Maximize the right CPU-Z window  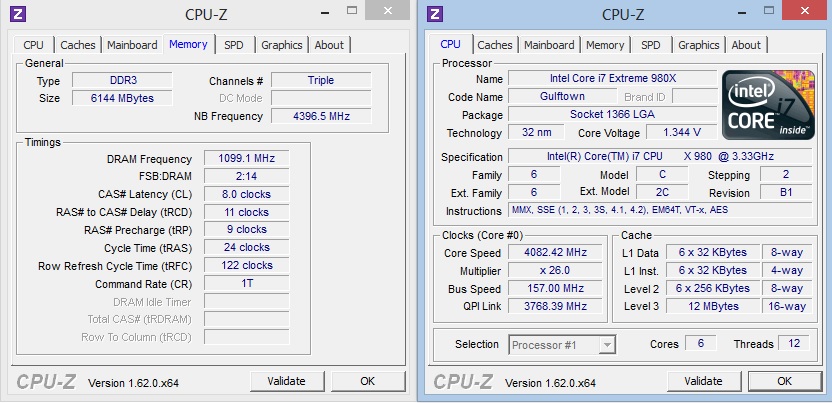pyautogui.click(x=769, y=10)
